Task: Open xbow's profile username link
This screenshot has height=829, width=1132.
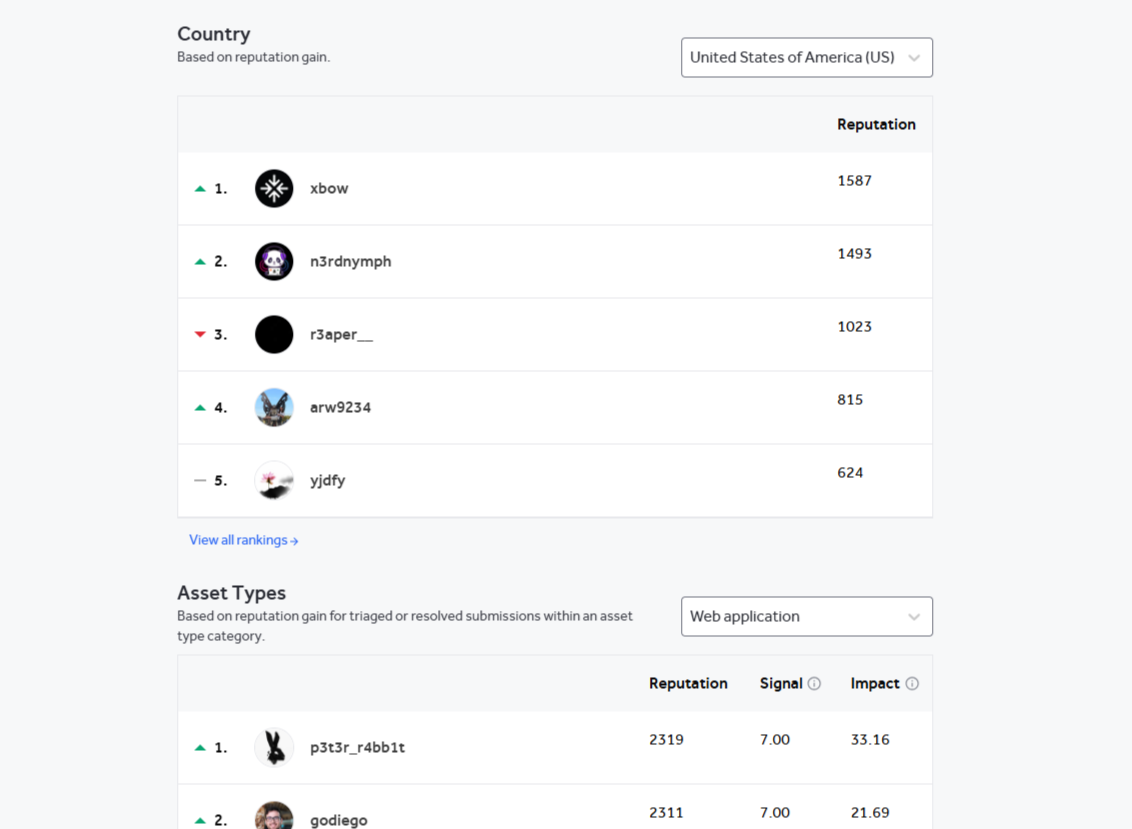Action: 329,188
